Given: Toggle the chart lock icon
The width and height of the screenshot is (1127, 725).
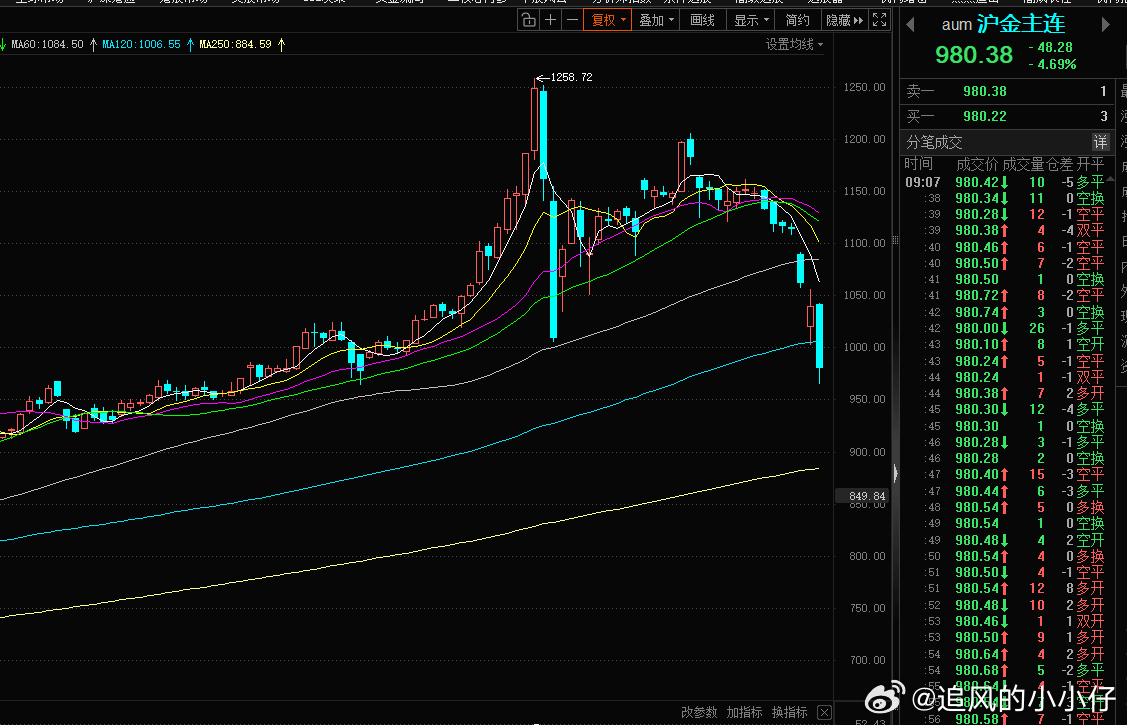Looking at the screenshot, I should pos(528,20).
